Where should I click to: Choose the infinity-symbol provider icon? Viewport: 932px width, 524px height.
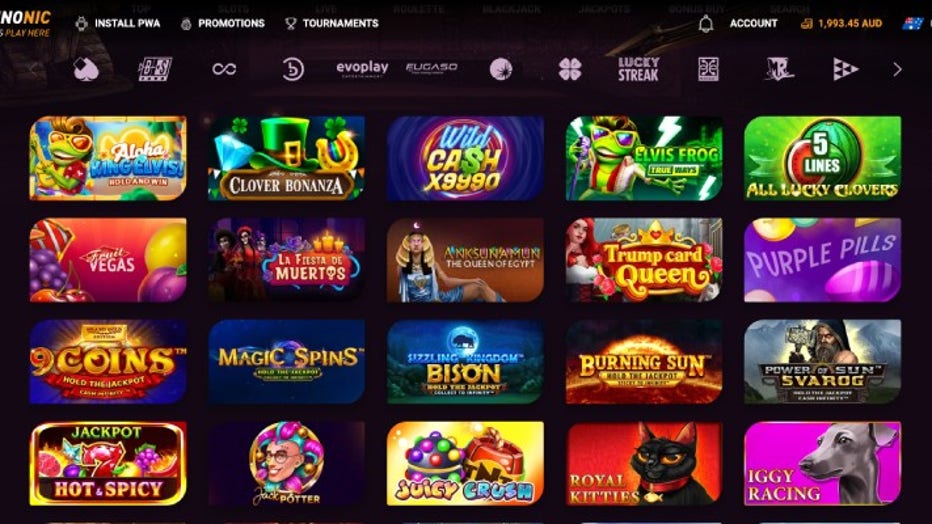[x=224, y=69]
